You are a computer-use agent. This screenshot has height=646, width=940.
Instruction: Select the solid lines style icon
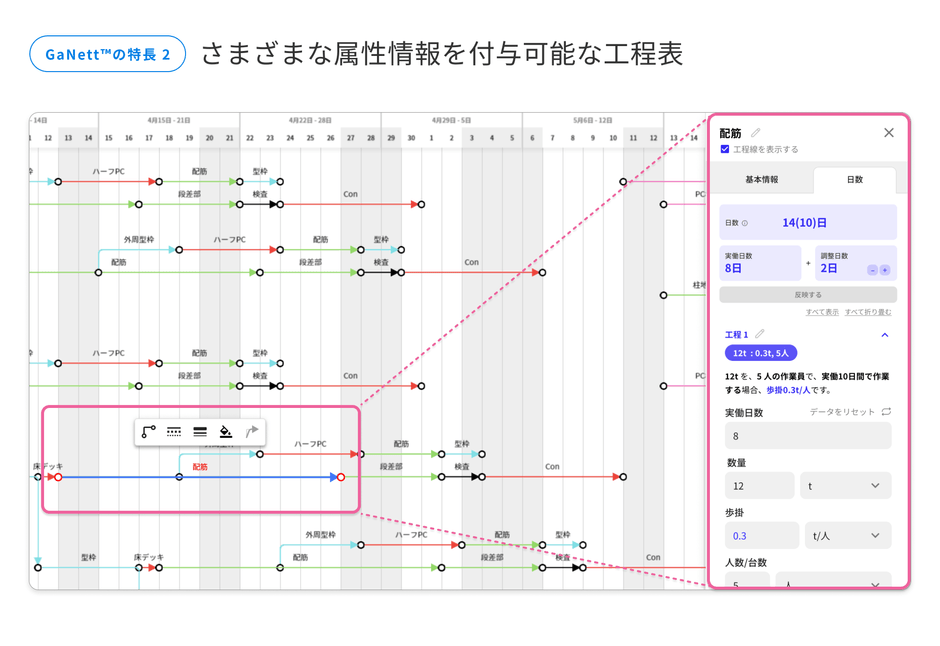[x=200, y=431]
